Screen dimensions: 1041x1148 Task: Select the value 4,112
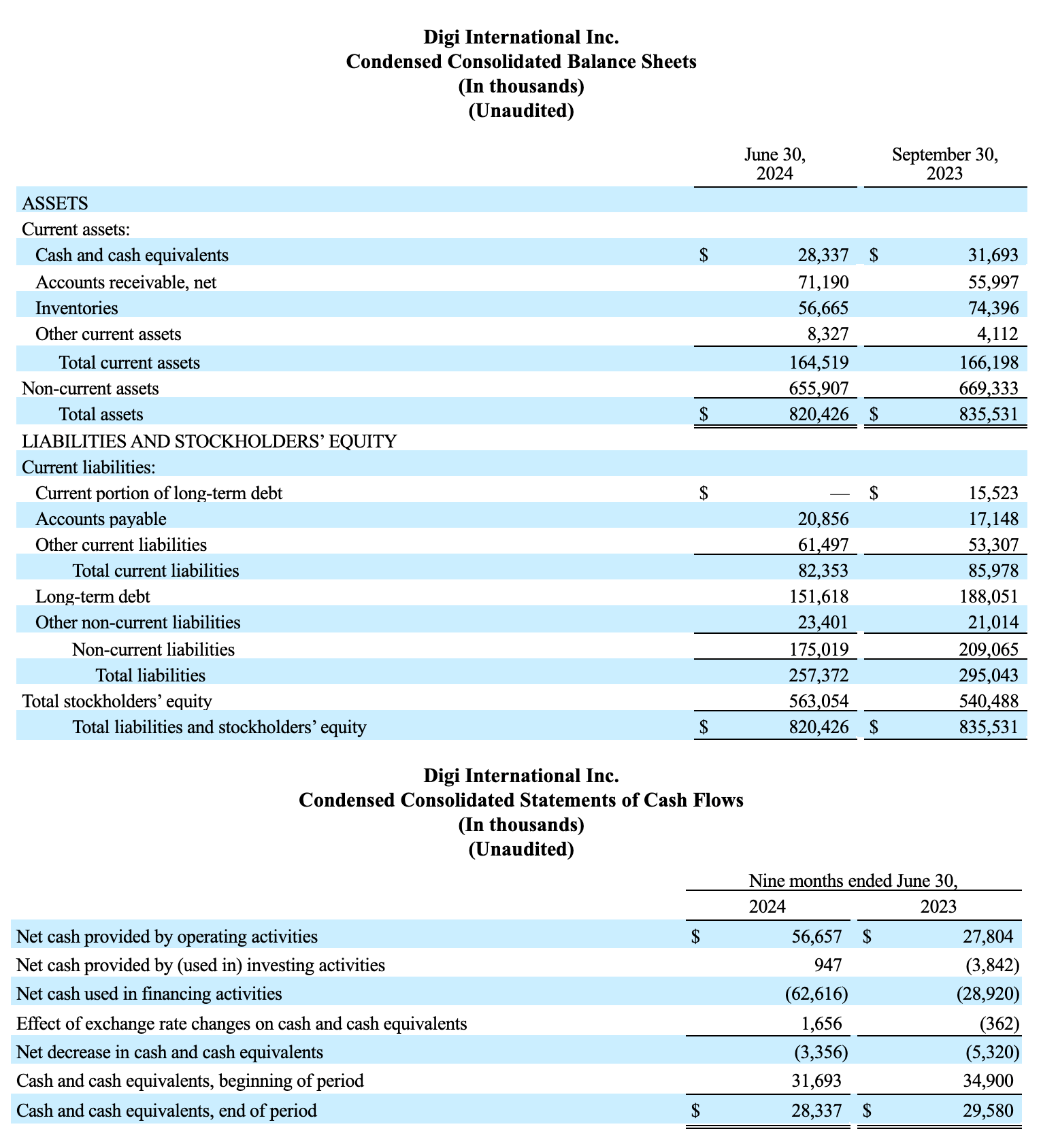(997, 334)
